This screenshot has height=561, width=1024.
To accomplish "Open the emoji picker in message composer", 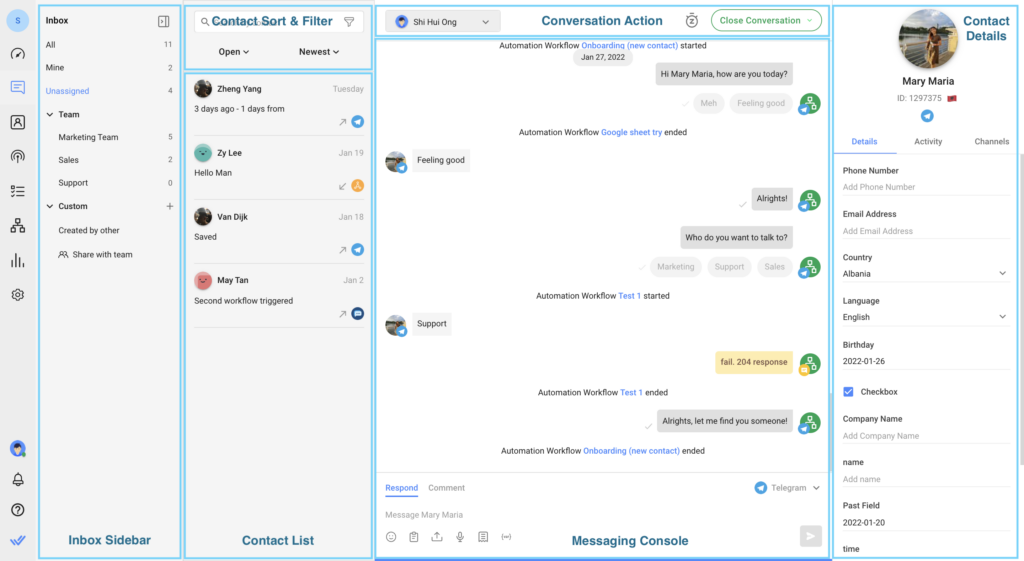I will pyautogui.click(x=391, y=537).
